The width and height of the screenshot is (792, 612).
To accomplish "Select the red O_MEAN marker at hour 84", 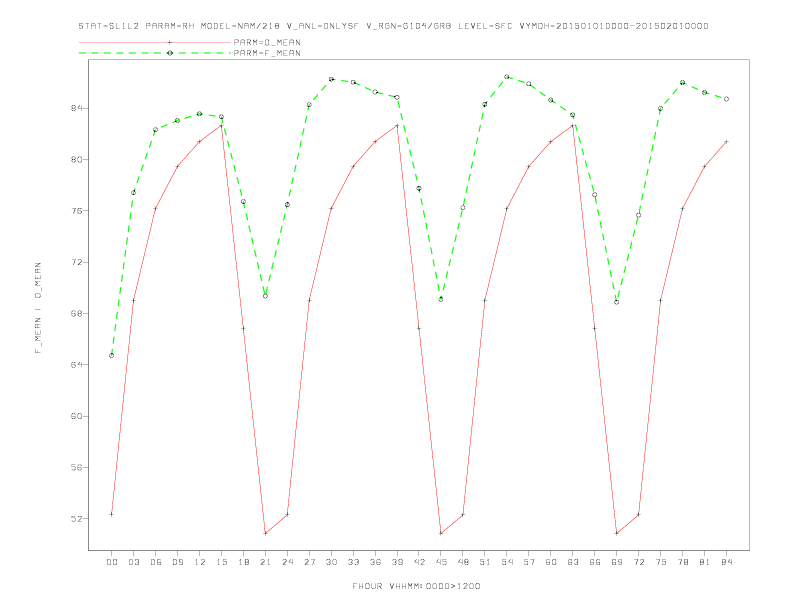I will (726, 142).
